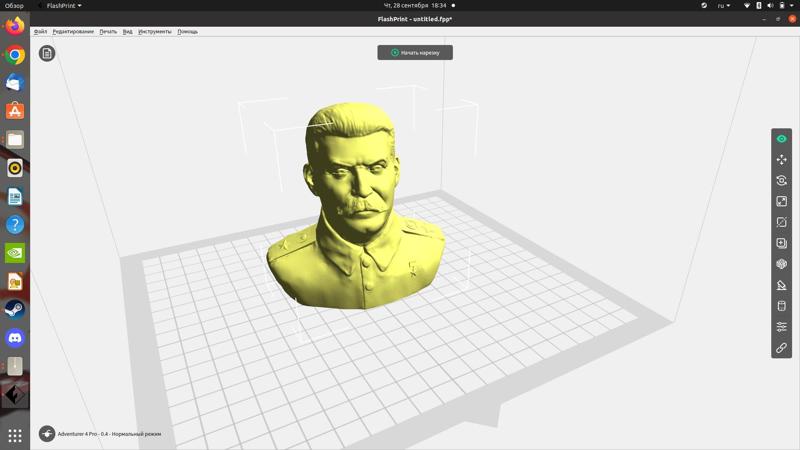Open Files manager from the dock
Image resolution: width=800 pixels, height=450 pixels.
tap(15, 139)
